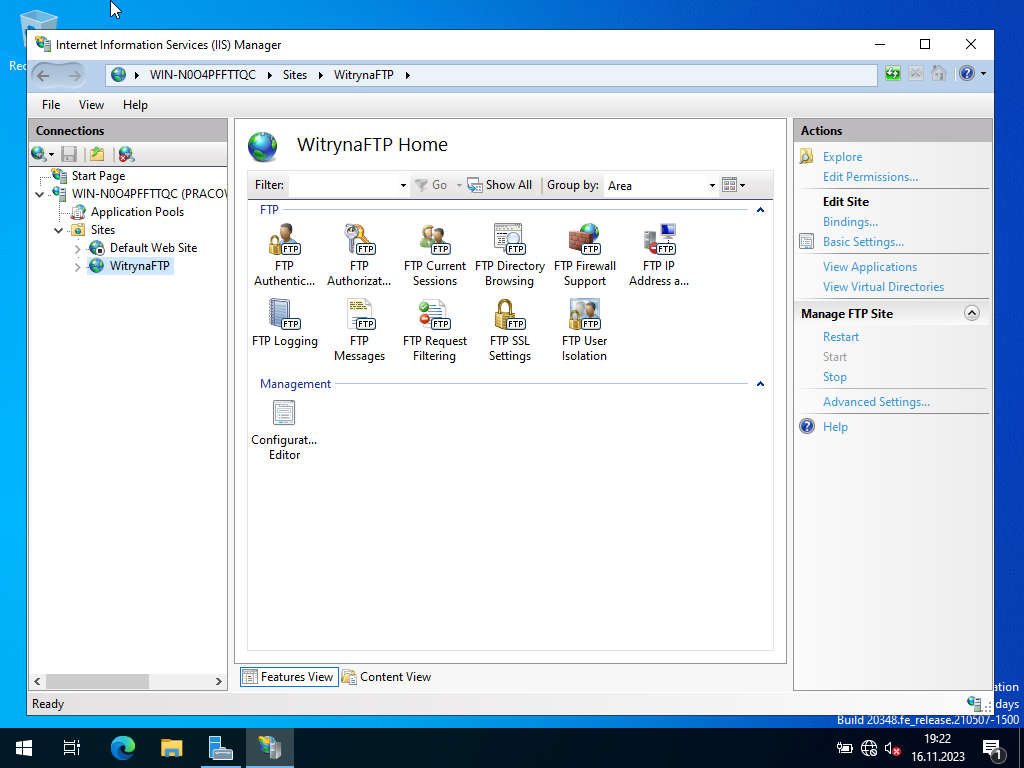1024x768 pixels.
Task: Open Advanced Settings link
Action: (876, 402)
